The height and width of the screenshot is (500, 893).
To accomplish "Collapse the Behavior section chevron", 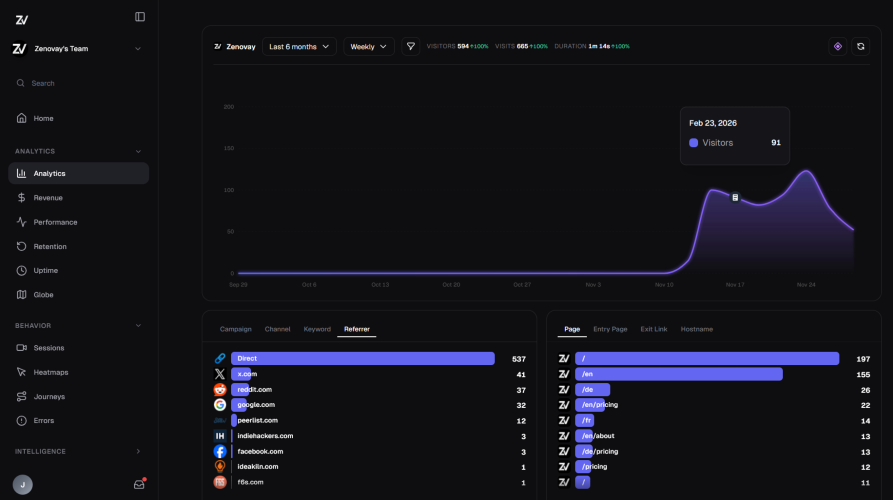I will (x=138, y=325).
